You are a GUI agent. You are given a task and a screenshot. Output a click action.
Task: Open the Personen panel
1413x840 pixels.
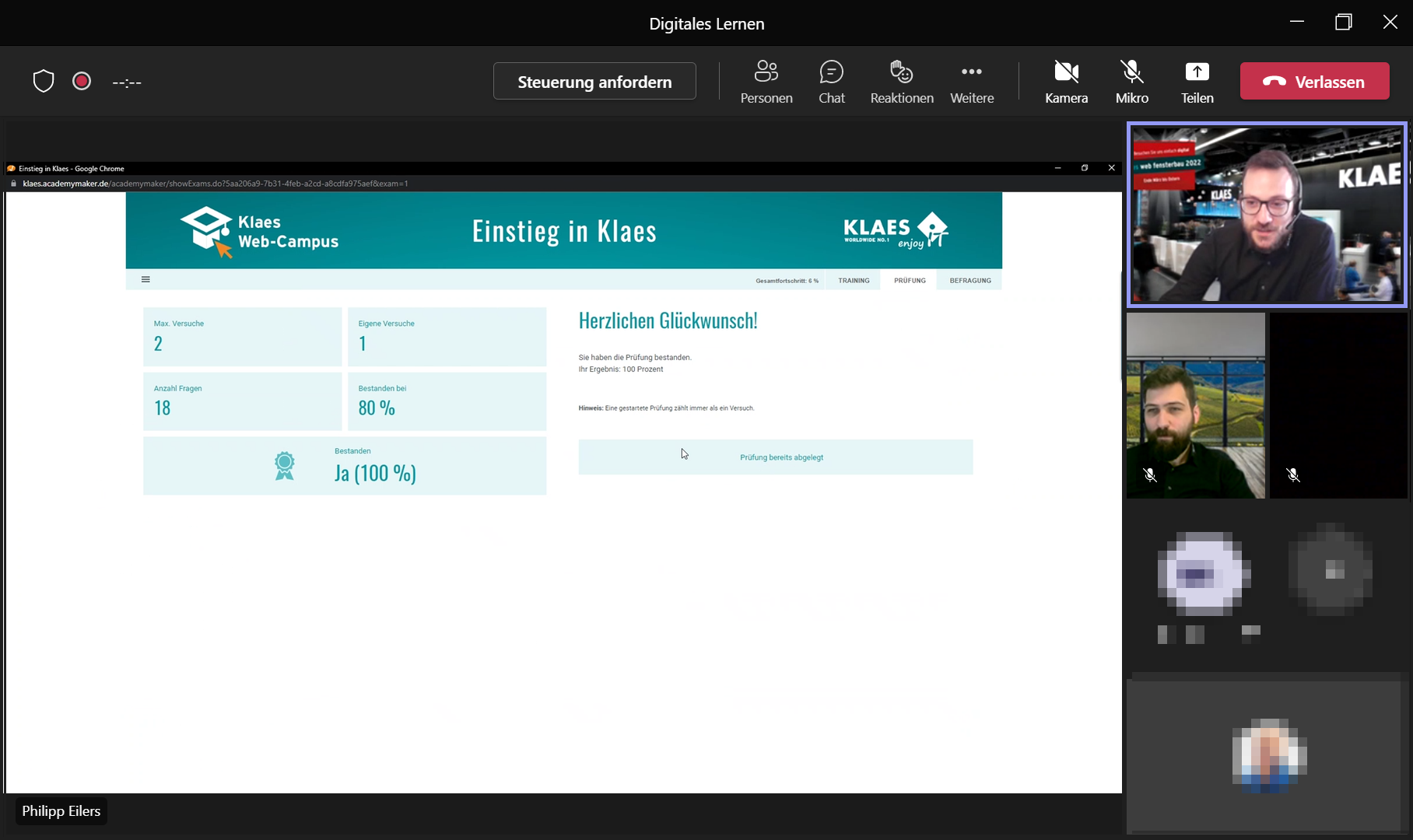tap(766, 82)
